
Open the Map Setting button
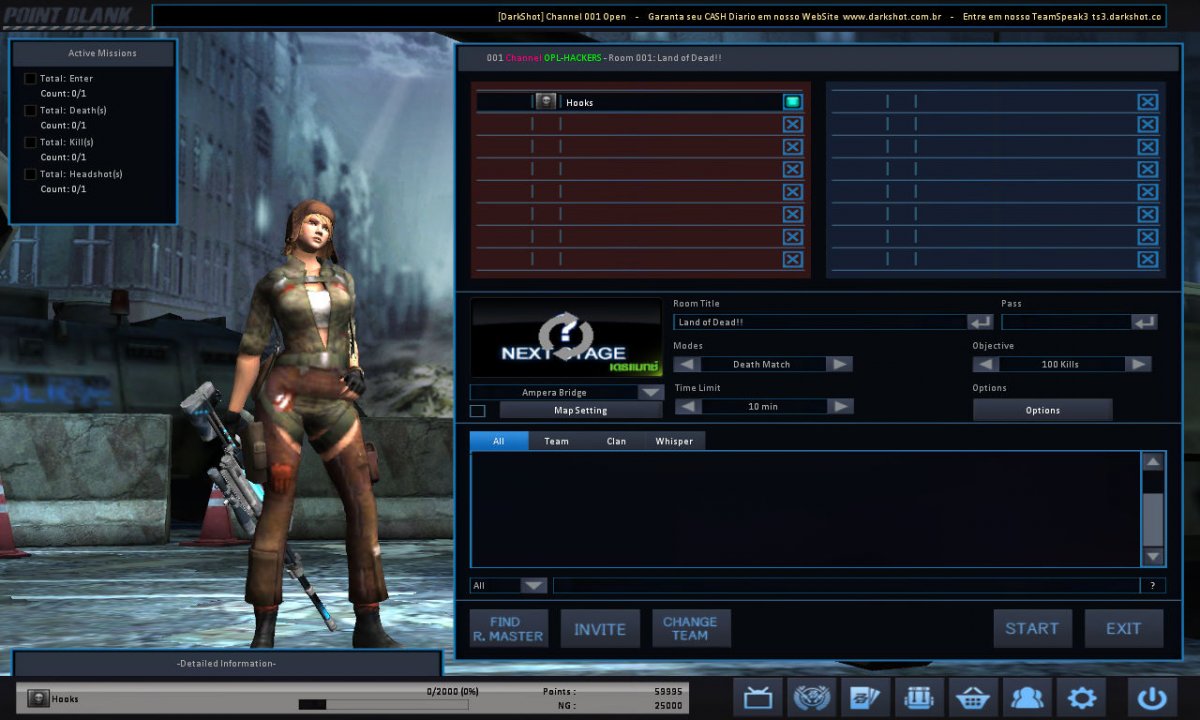tap(581, 410)
